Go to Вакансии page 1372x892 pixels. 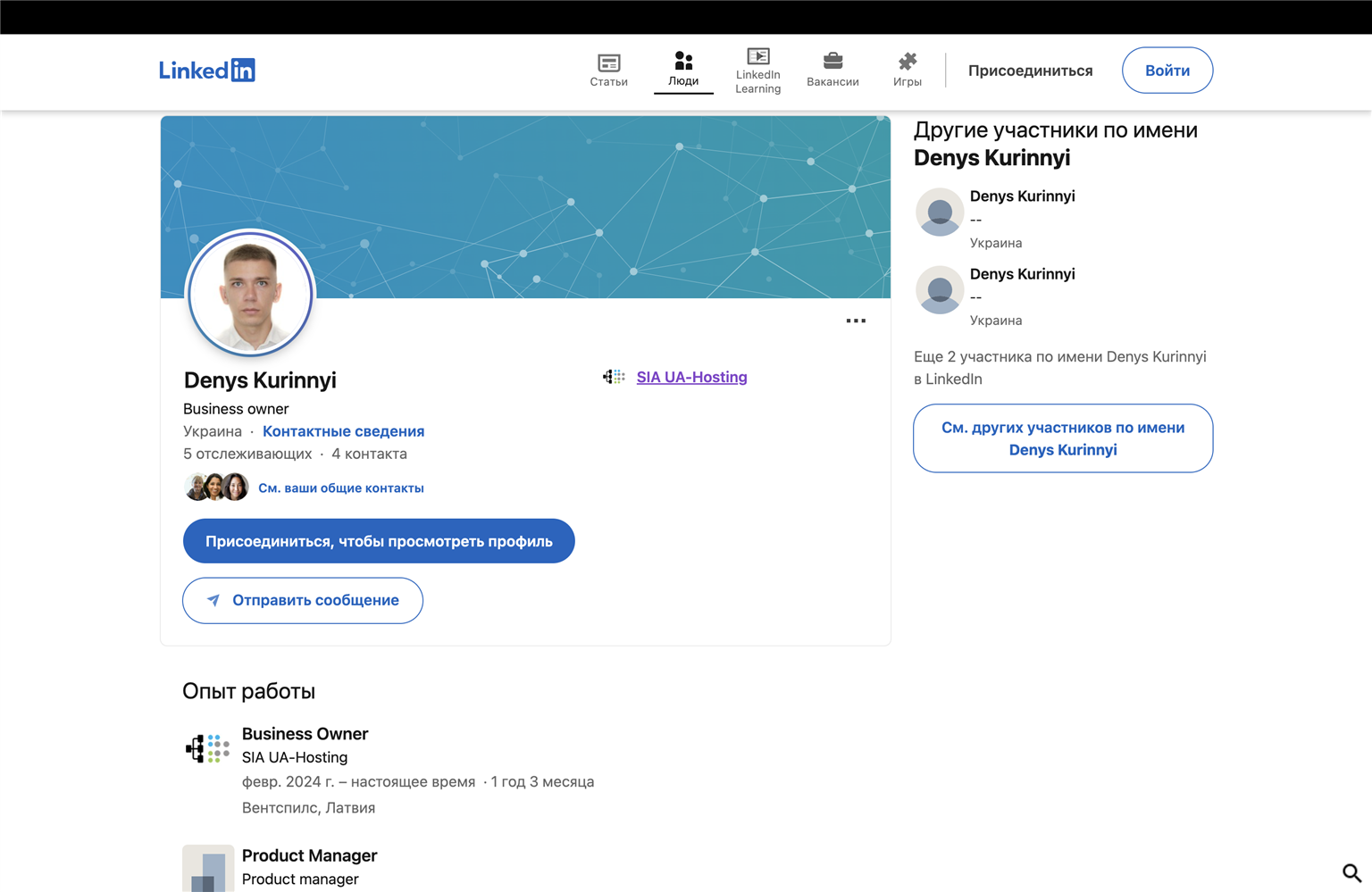(x=832, y=71)
